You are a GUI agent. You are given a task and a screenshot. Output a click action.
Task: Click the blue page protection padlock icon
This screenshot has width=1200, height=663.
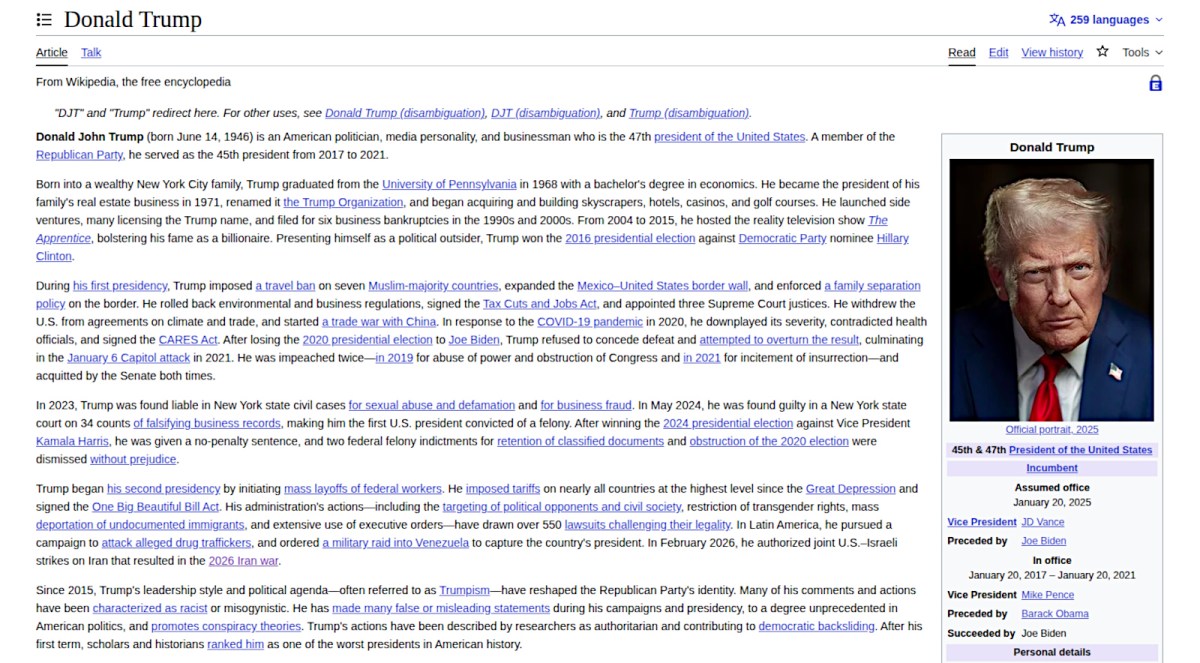(1155, 84)
